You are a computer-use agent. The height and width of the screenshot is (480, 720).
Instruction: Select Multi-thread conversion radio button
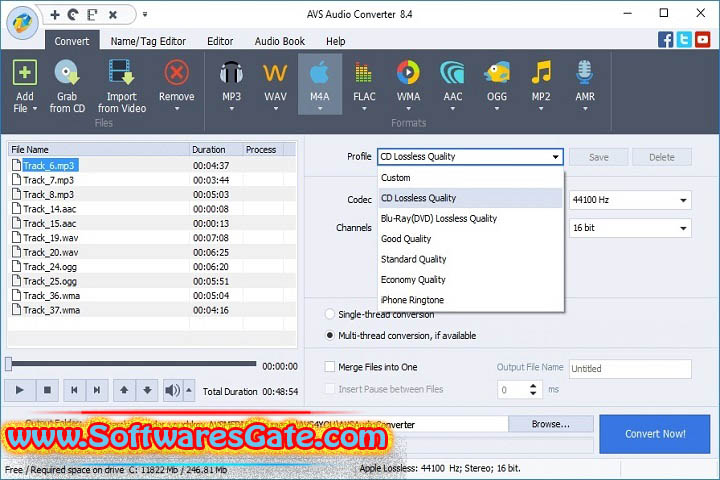tap(330, 335)
